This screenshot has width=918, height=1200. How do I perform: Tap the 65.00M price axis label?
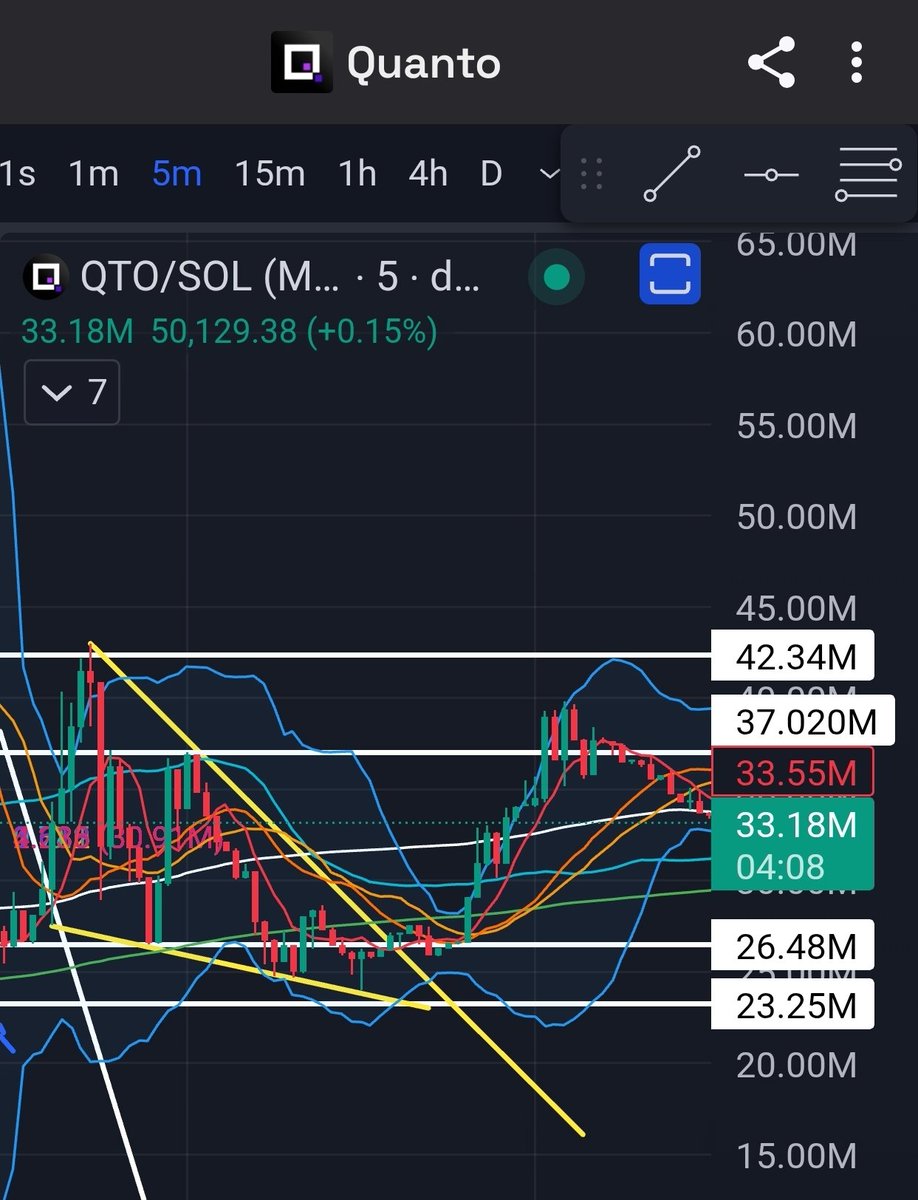pos(796,243)
